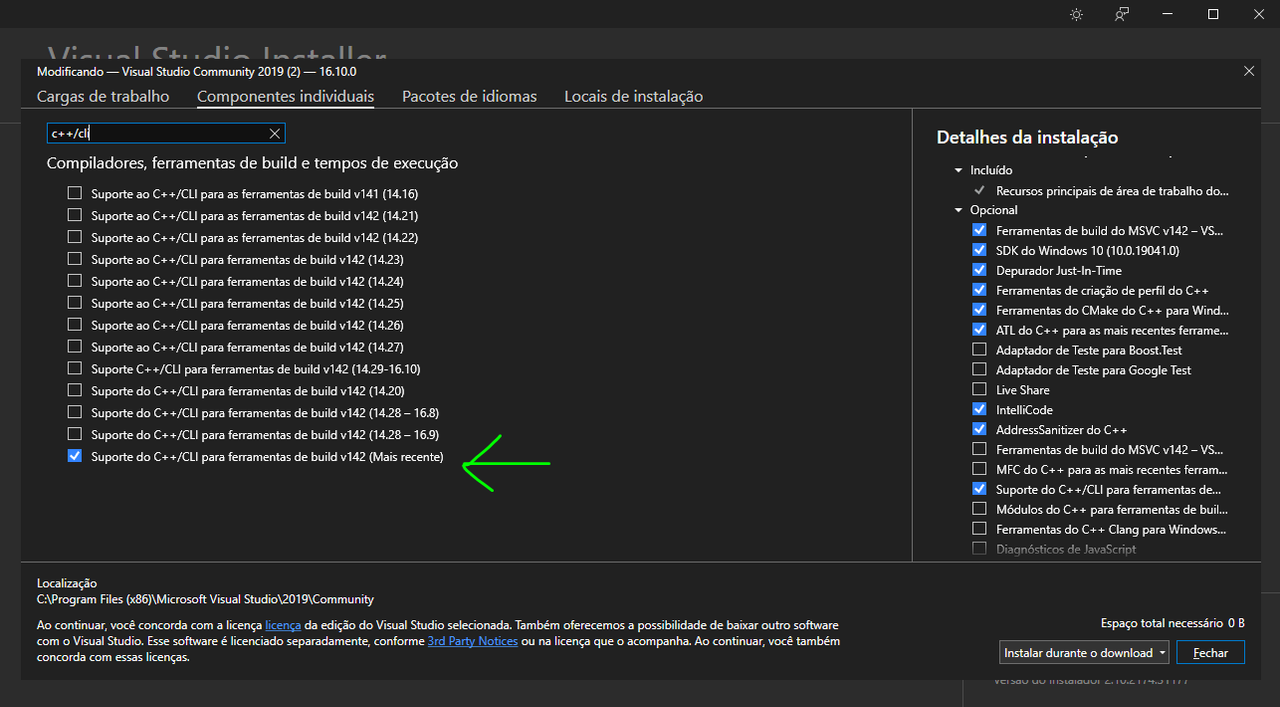The width and height of the screenshot is (1280, 707).
Task: Click the Fechar button
Action: click(1210, 653)
